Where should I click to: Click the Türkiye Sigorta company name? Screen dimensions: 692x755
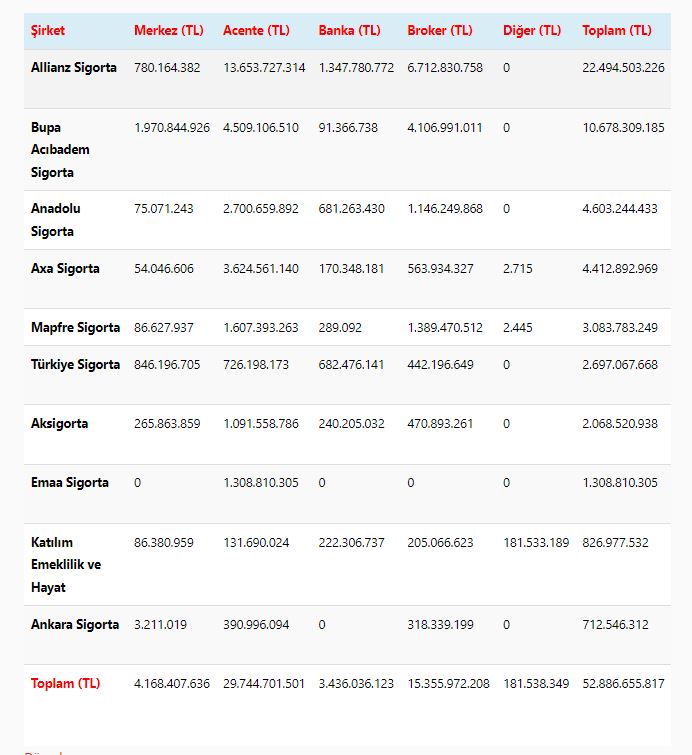(x=75, y=365)
